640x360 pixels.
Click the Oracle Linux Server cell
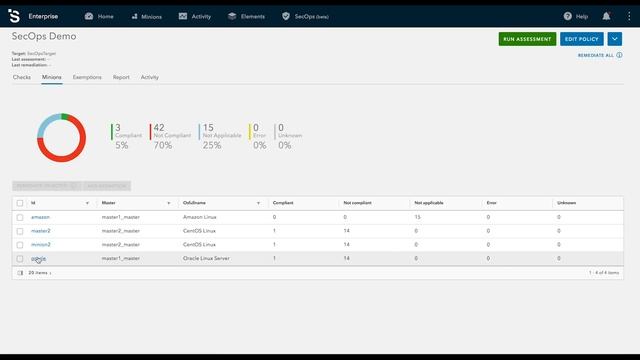point(206,258)
